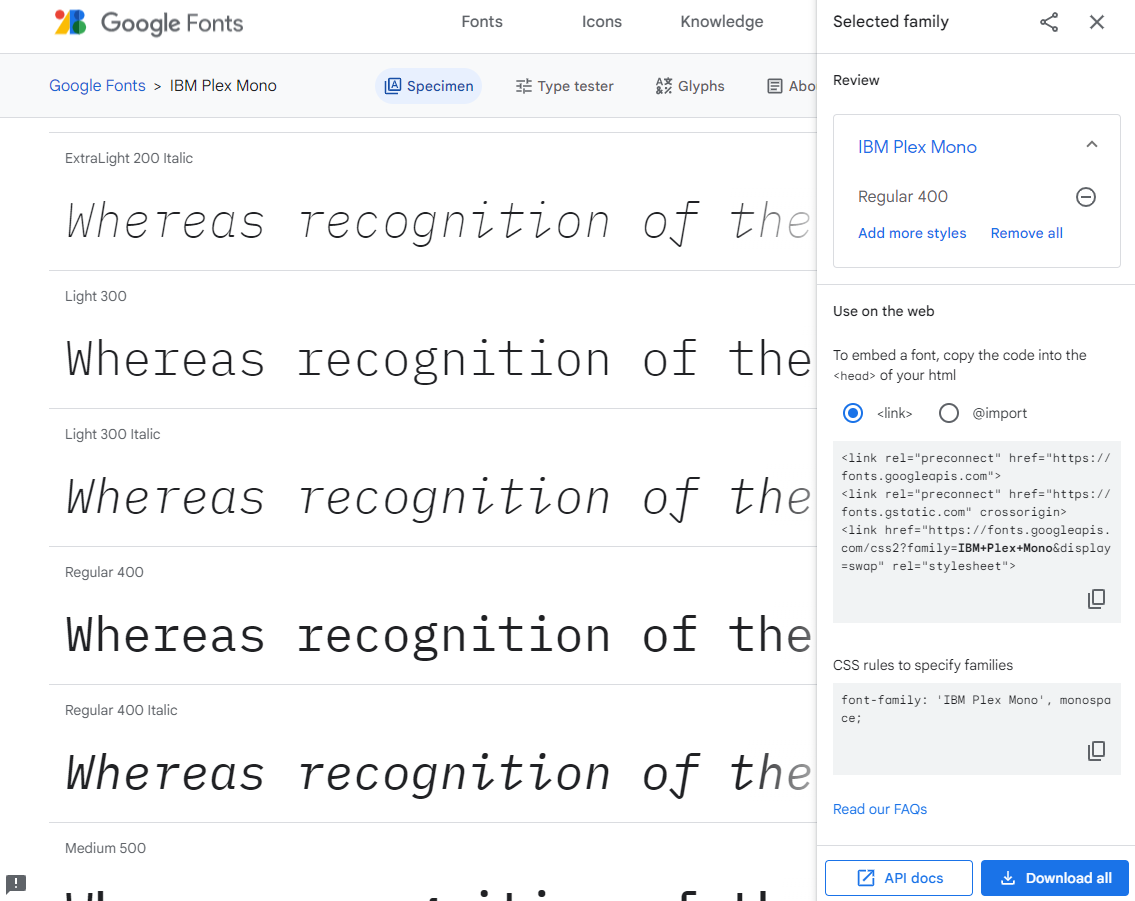Screen dimensions: 1135x901
Task: Click the Regular 400 style label
Action: 104,572
